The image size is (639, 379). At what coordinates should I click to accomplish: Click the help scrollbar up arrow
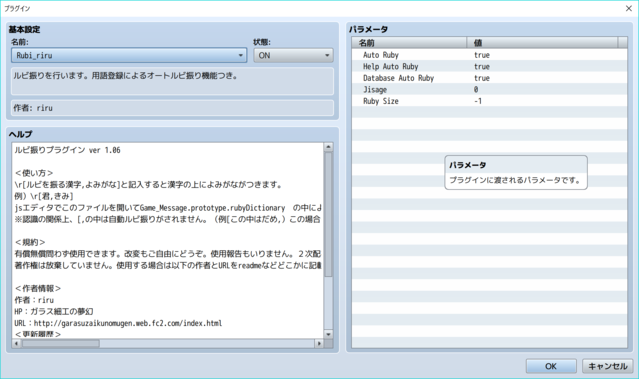tap(328, 147)
